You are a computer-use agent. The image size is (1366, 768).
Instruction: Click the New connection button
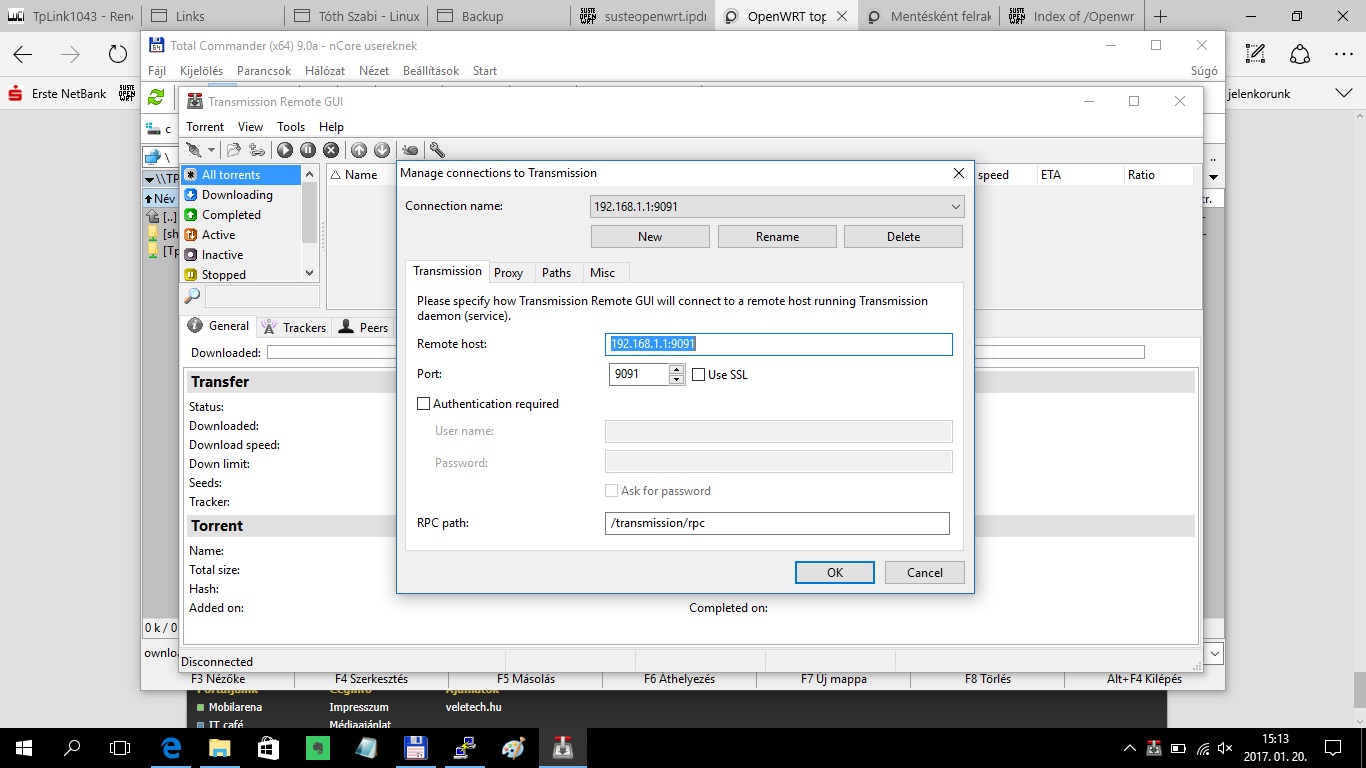click(650, 237)
